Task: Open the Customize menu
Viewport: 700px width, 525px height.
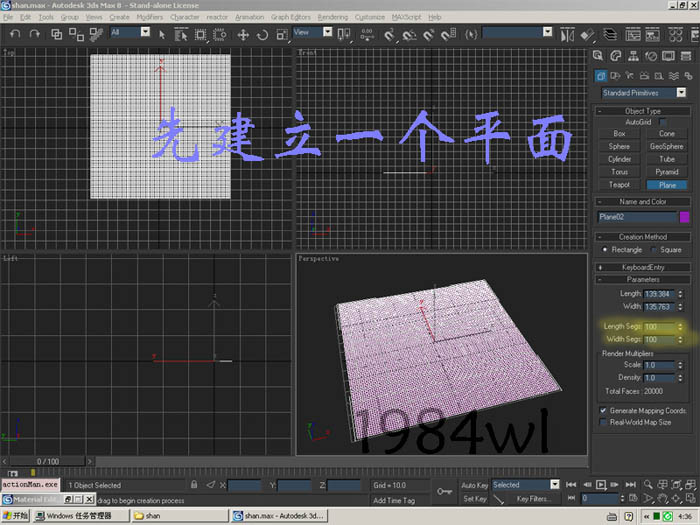Action: coord(370,17)
